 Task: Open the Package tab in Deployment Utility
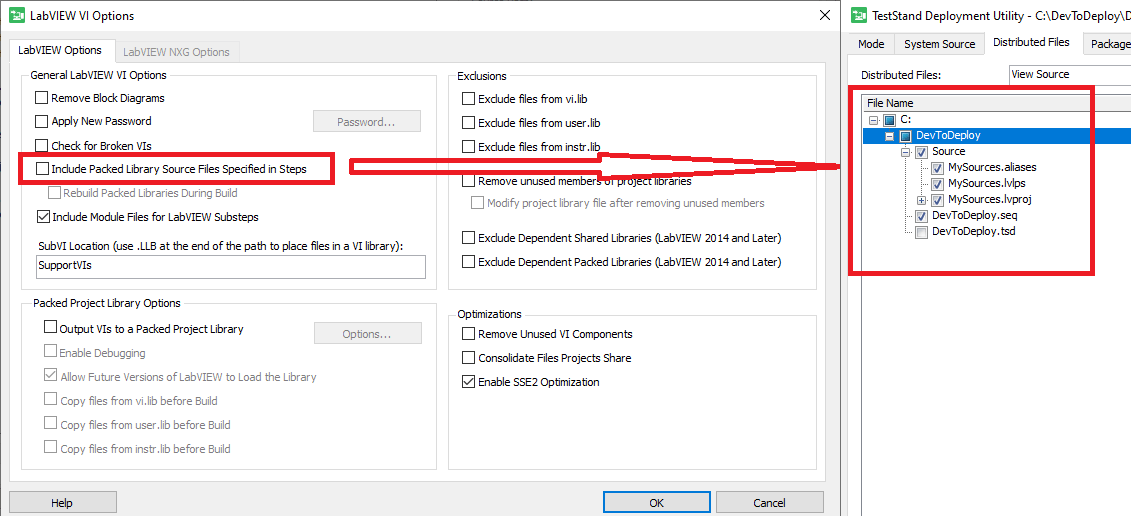pyautogui.click(x=1107, y=44)
